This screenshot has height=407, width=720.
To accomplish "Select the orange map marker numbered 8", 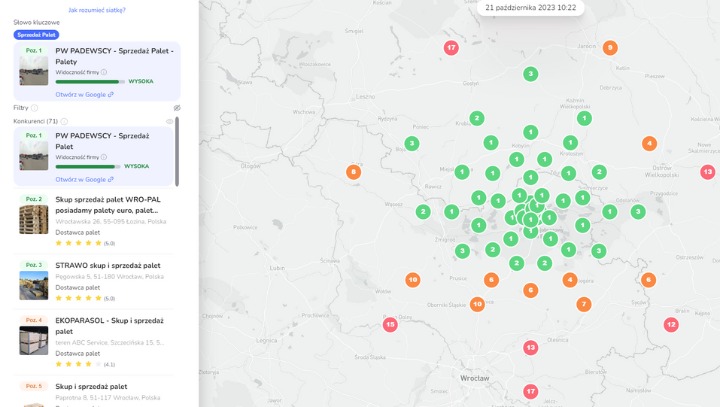I will coord(353,172).
